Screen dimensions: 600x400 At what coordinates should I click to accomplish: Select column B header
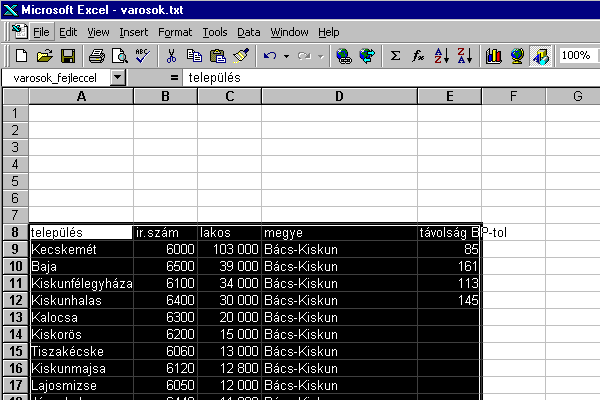(x=165, y=96)
